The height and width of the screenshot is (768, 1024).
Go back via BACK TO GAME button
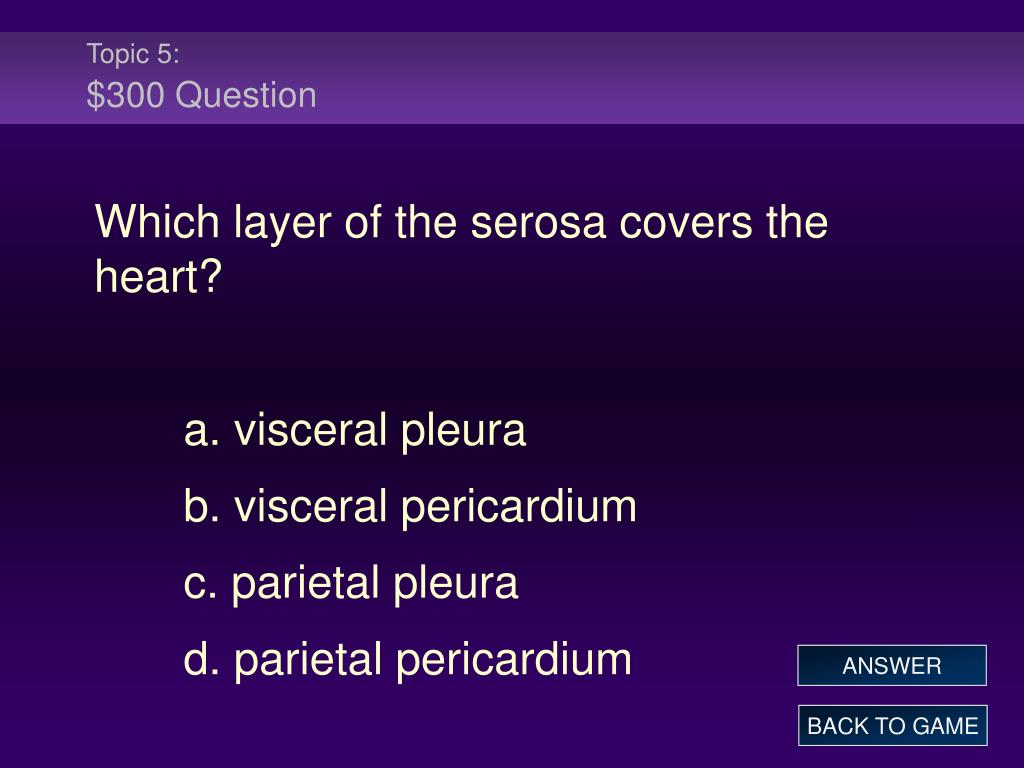(x=892, y=726)
